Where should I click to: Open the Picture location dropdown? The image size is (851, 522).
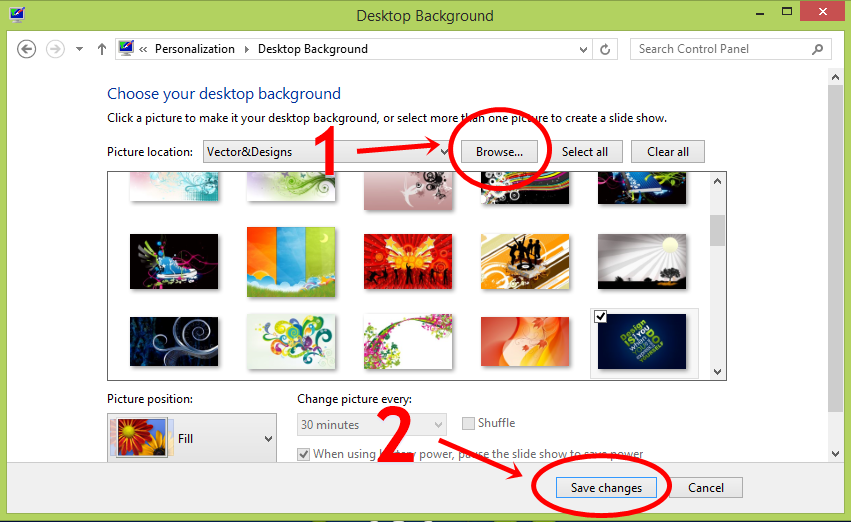click(x=327, y=152)
